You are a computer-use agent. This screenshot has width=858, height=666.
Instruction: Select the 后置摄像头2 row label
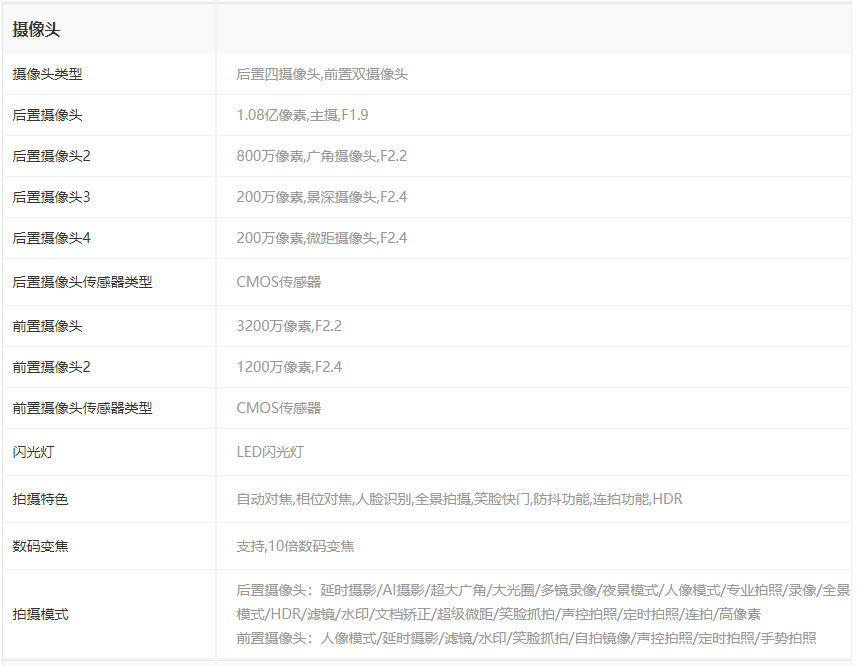point(44,155)
